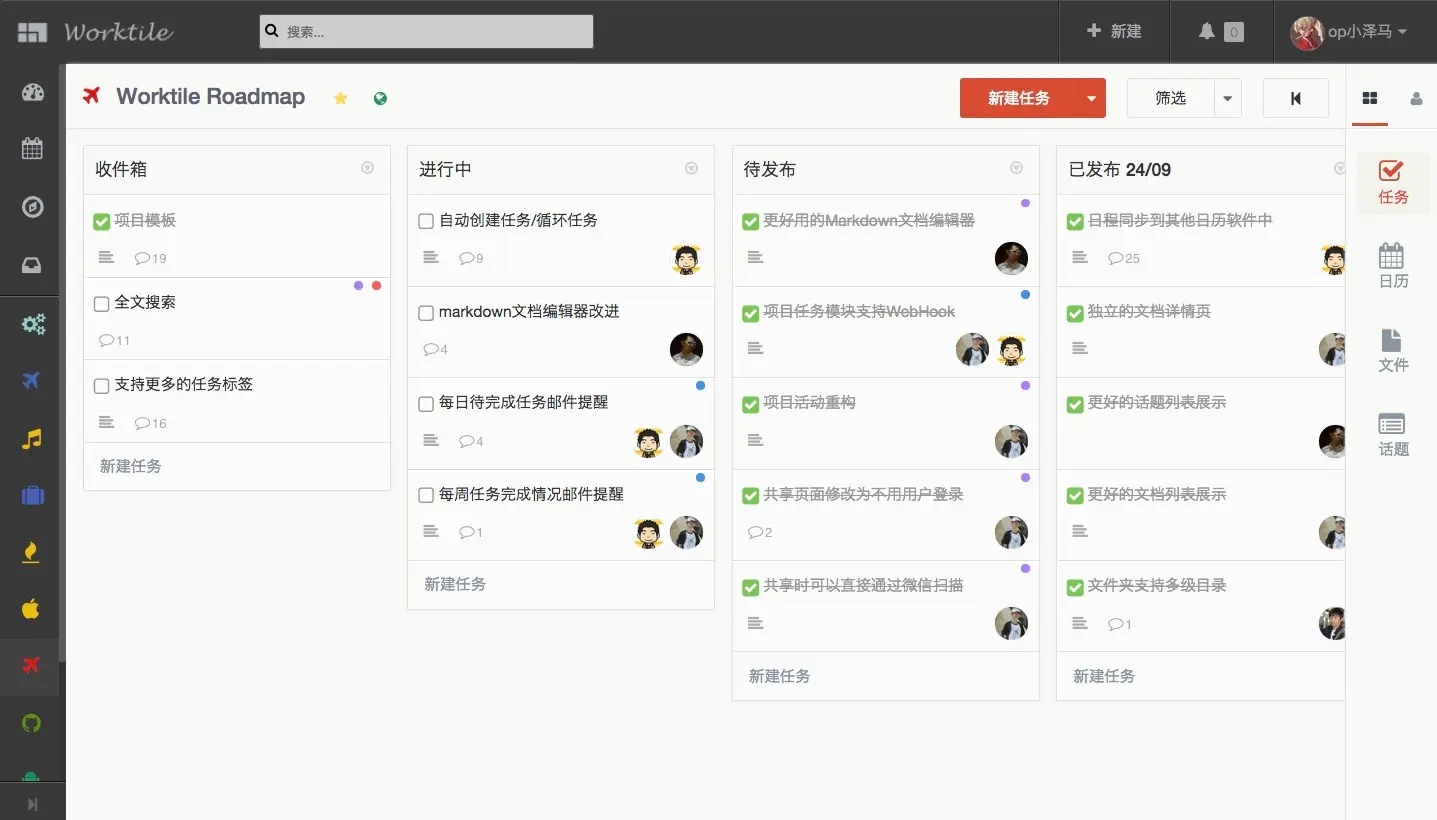
Task: Click the 已发布 24/09 list title
Action: 1120,169
